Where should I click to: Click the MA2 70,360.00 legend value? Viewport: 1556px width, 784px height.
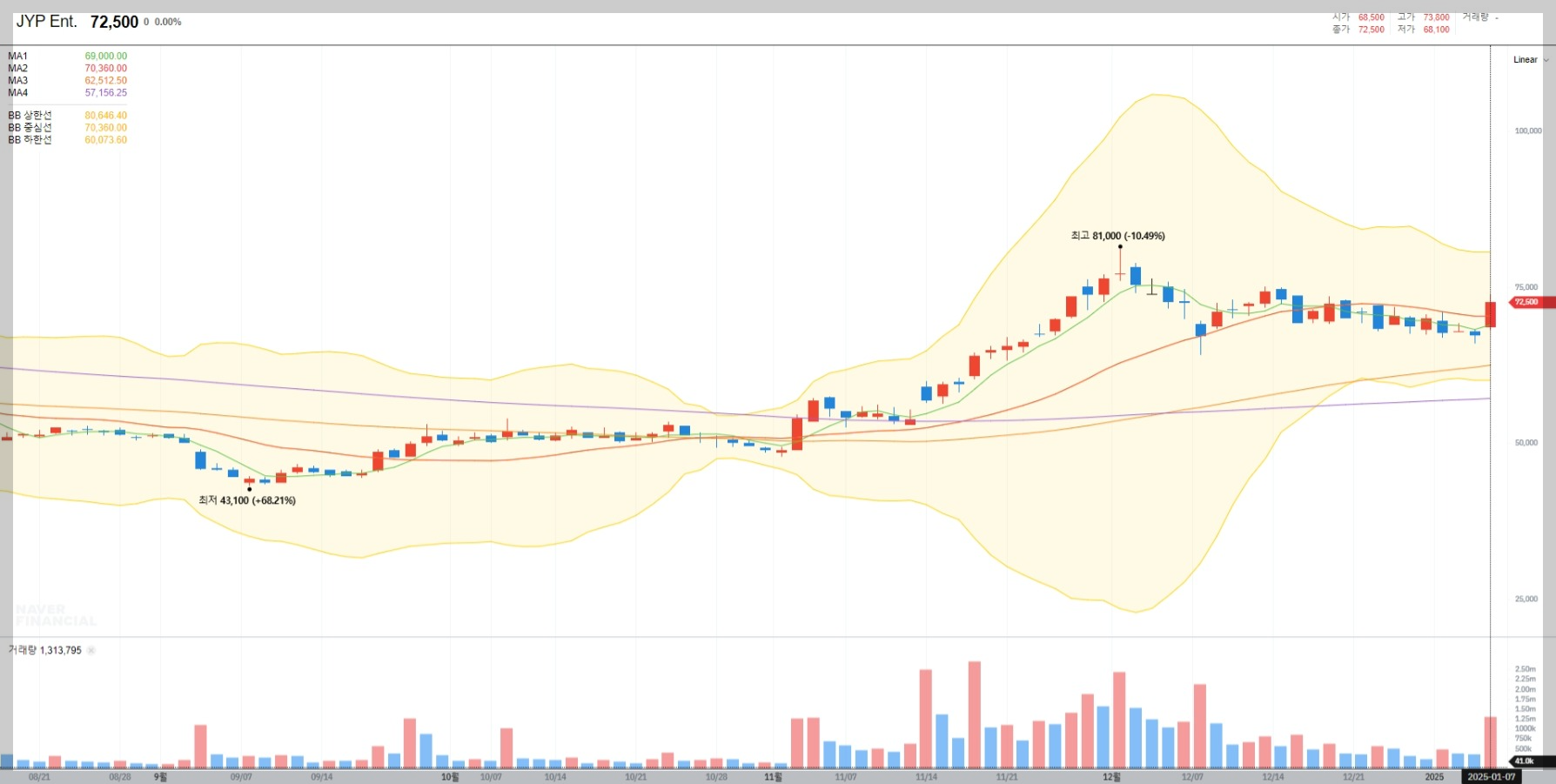click(x=105, y=69)
